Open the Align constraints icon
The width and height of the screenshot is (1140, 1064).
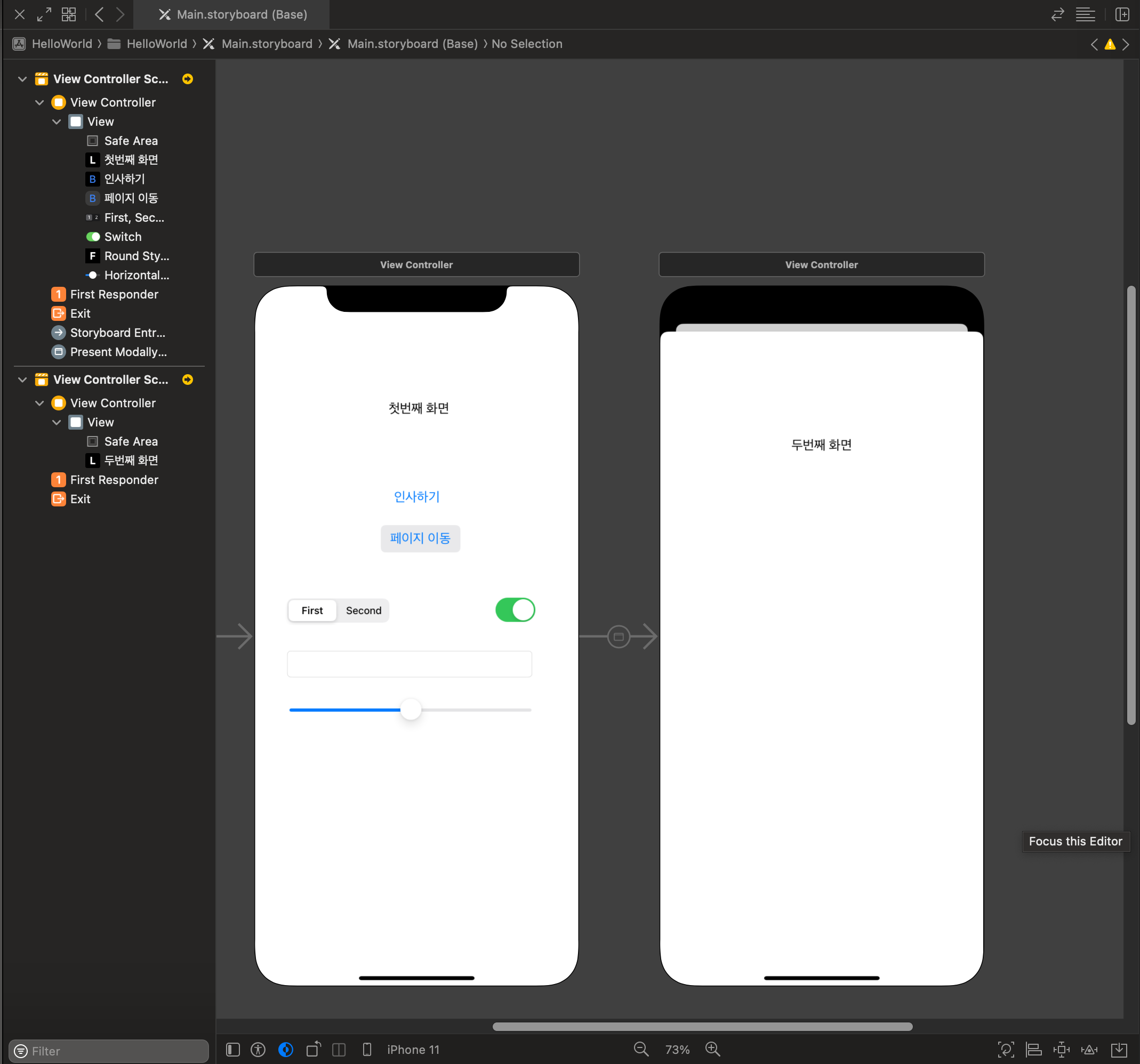point(1033,1049)
